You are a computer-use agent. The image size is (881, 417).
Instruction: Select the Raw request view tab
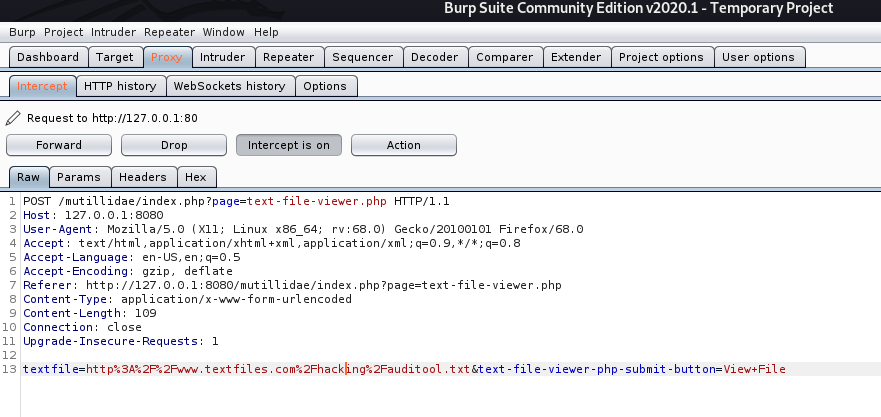click(x=29, y=177)
